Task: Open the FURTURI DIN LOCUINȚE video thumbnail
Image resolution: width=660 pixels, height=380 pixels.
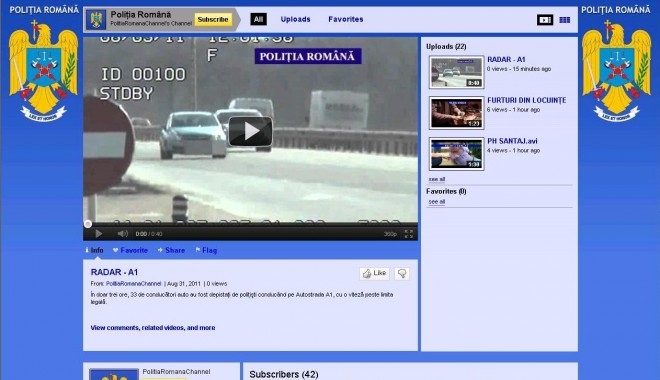Action: (457, 113)
